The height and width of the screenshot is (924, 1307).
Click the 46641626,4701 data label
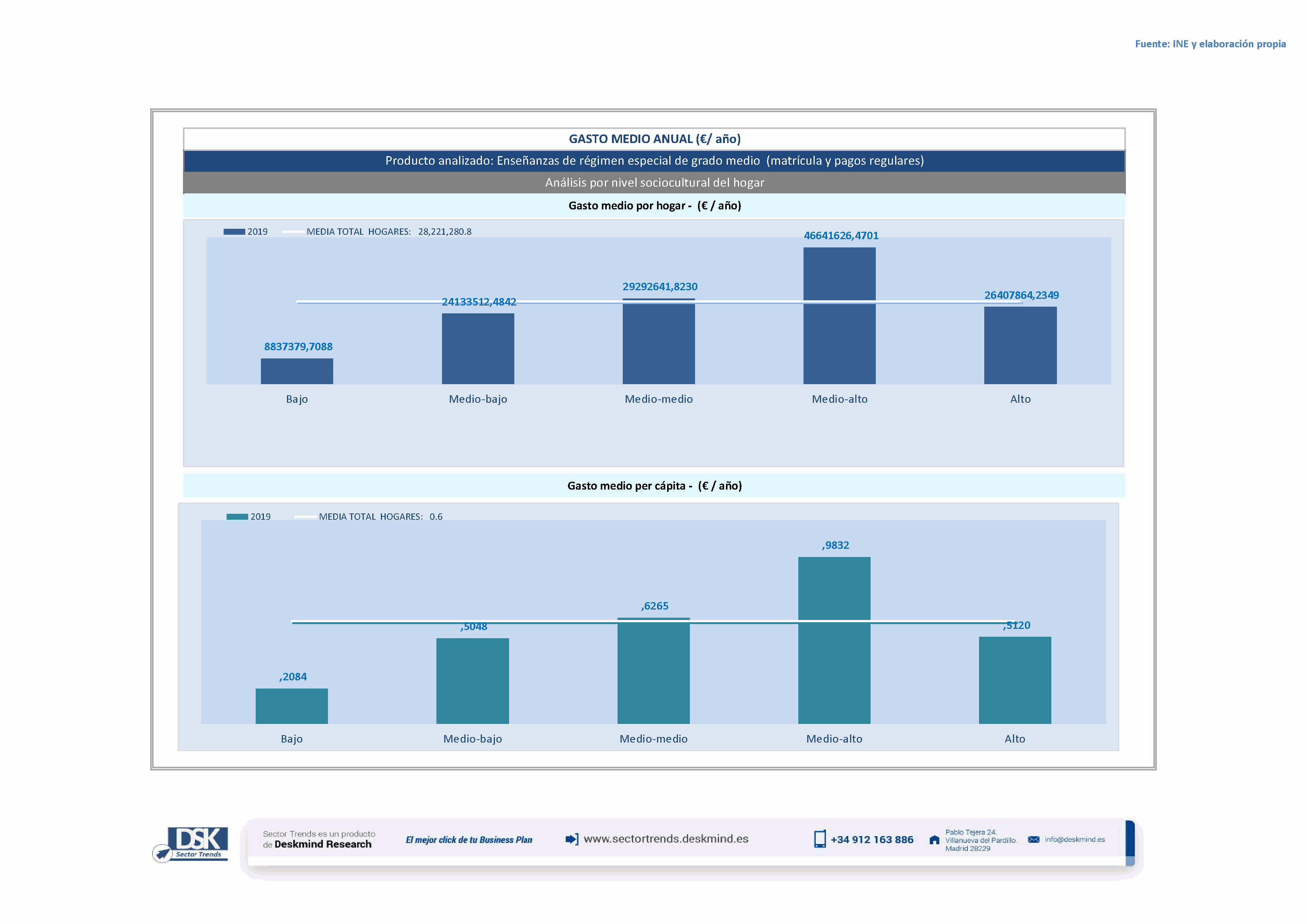841,235
